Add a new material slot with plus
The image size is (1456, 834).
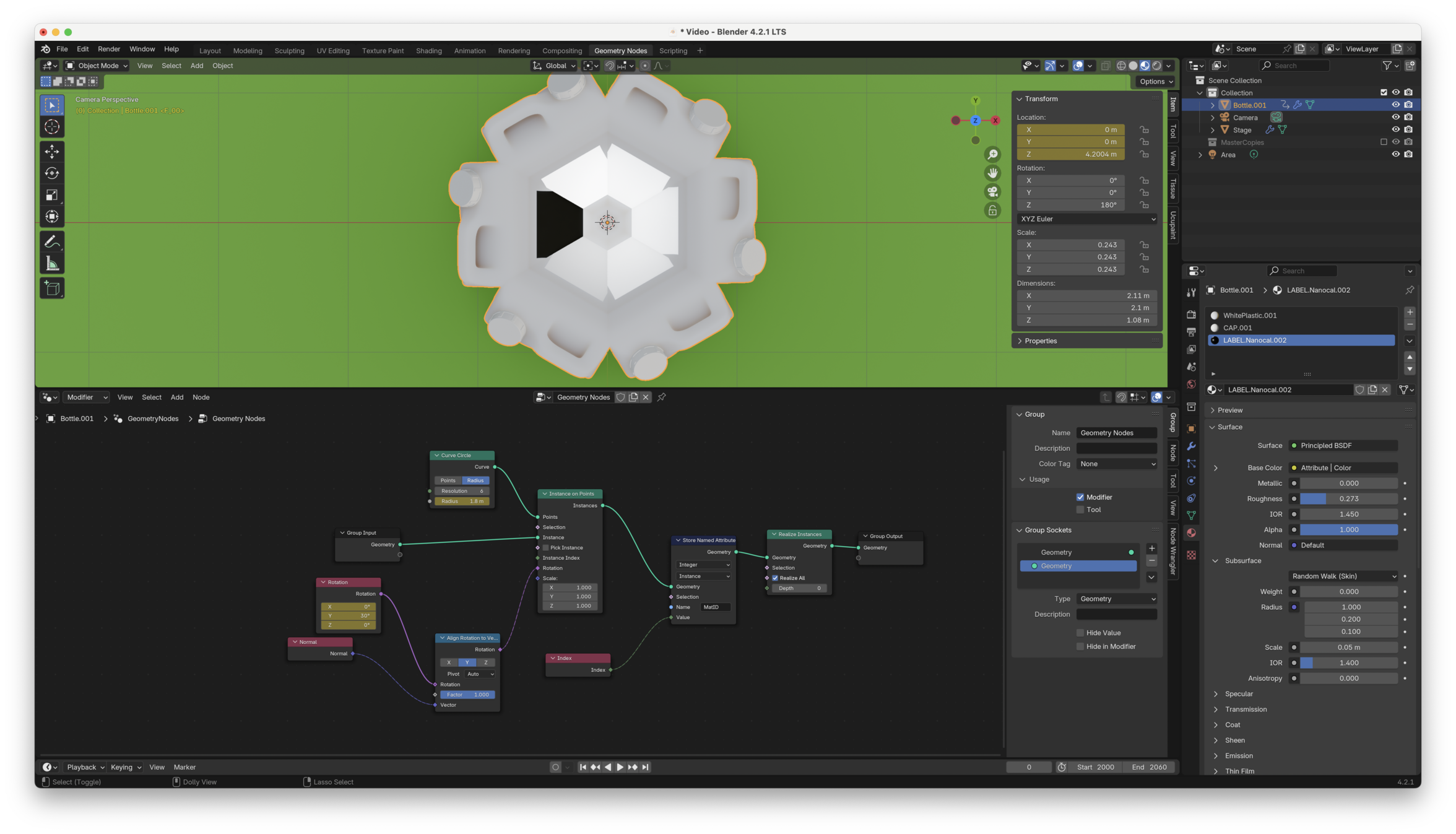click(1410, 312)
